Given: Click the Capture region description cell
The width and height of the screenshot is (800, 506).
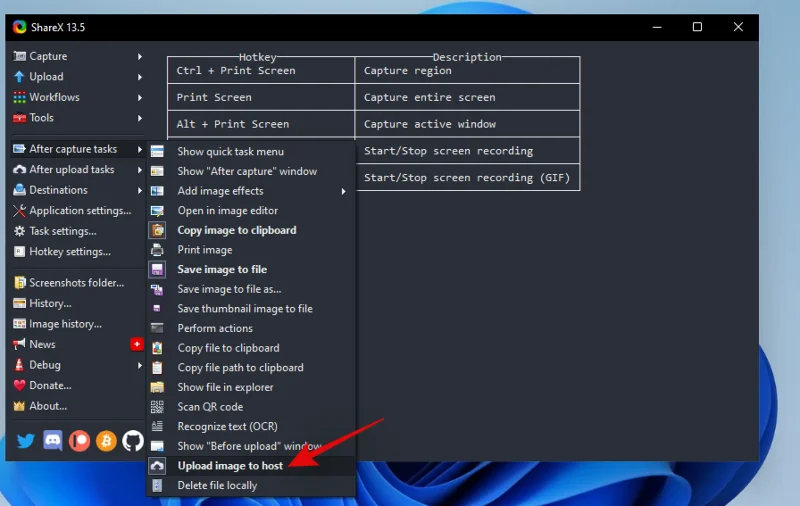Looking at the screenshot, I should click(467, 70).
